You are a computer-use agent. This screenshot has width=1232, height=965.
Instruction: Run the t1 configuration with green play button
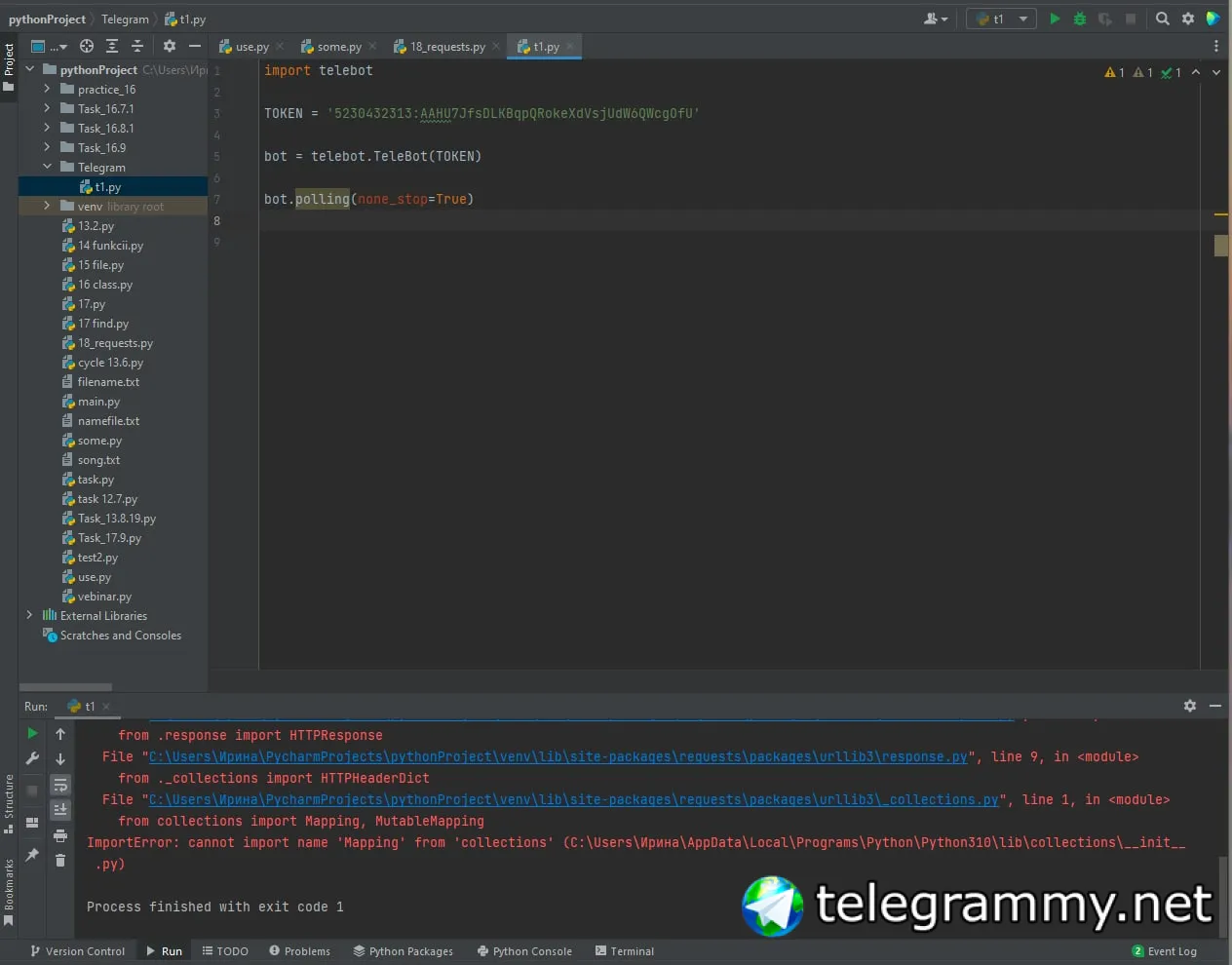[1055, 19]
